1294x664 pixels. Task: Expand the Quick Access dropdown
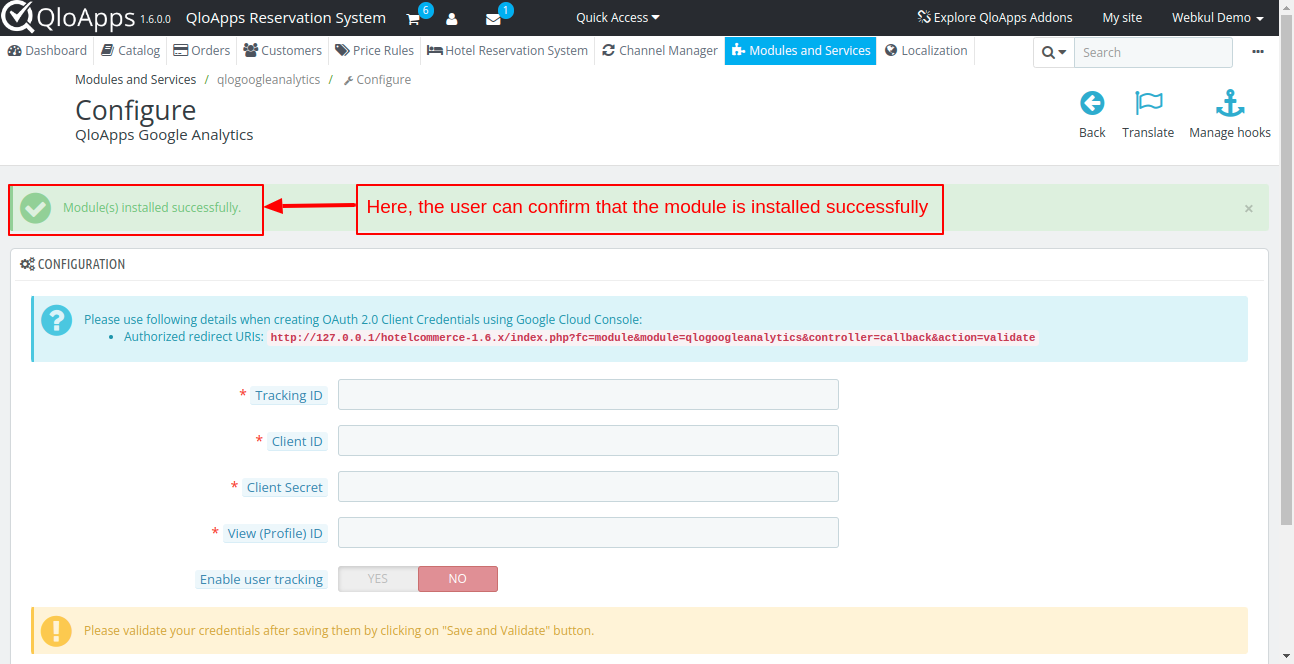point(618,17)
